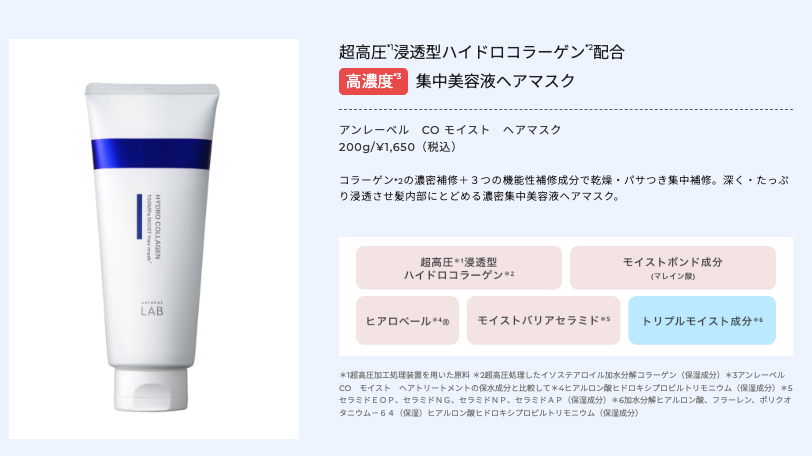Viewport: 812px width, 456px height.
Task: Select the 超高圧浸透型ハイドロコラーゲン ingredient box
Action: click(x=459, y=268)
